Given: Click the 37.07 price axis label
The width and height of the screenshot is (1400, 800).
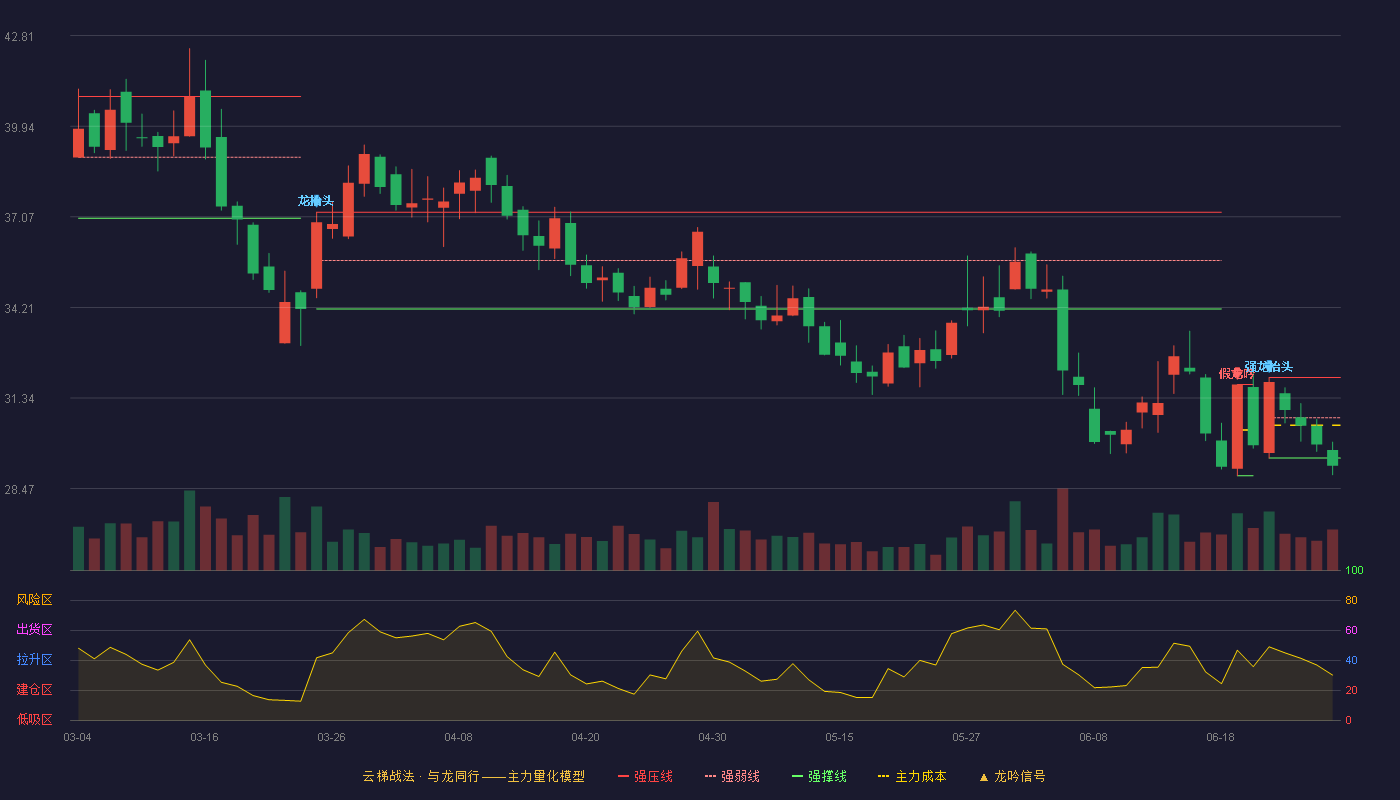Looking at the screenshot, I should pos(19,218).
